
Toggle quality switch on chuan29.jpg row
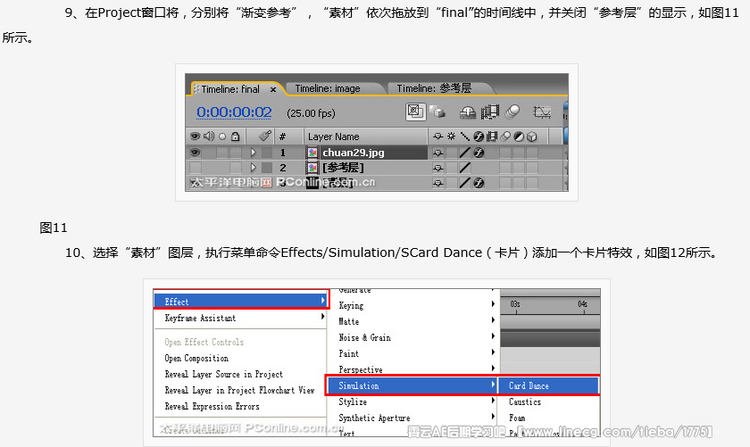pos(464,153)
